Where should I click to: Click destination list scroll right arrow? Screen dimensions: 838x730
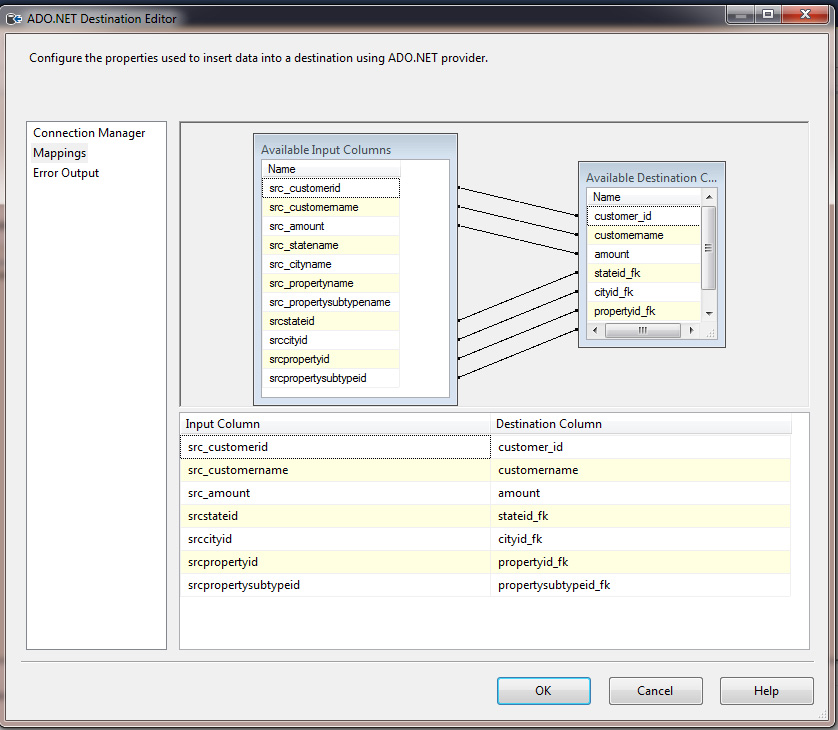[692, 331]
